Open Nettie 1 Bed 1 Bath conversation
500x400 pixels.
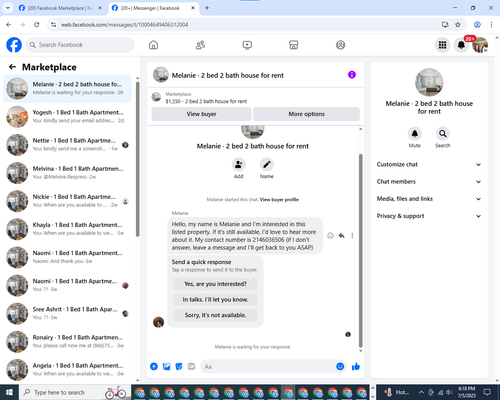pos(67,145)
